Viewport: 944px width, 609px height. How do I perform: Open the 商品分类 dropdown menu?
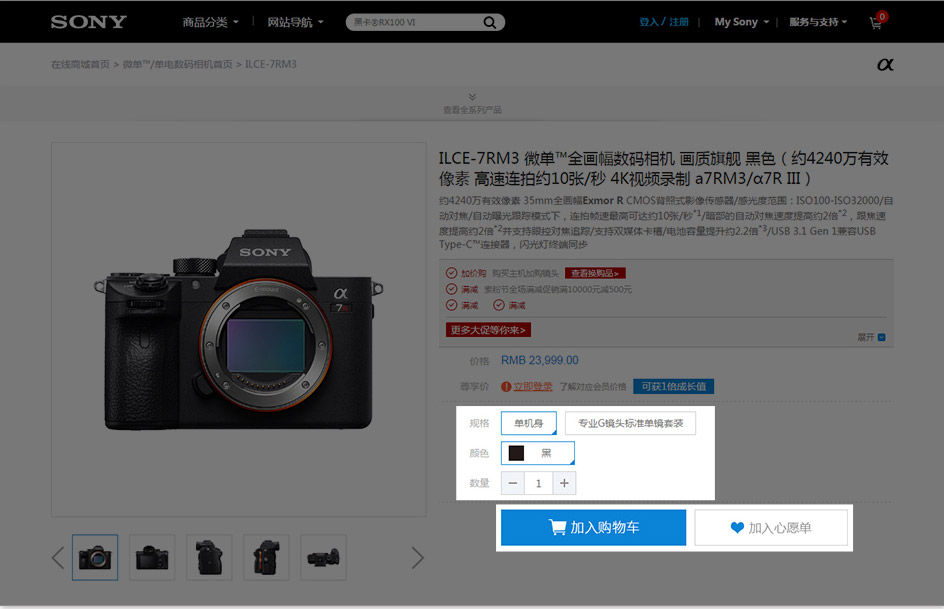(211, 22)
